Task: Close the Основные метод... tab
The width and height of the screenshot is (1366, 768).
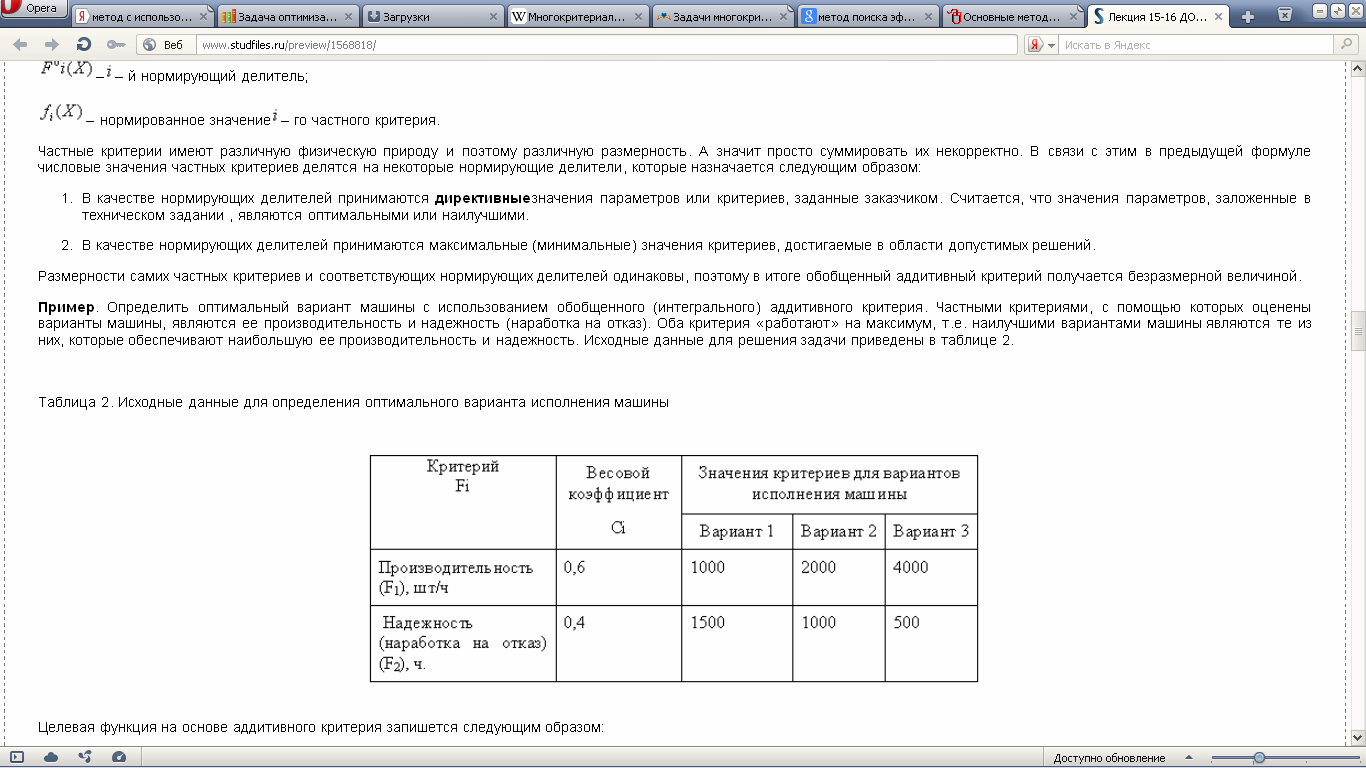Action: point(1073,16)
